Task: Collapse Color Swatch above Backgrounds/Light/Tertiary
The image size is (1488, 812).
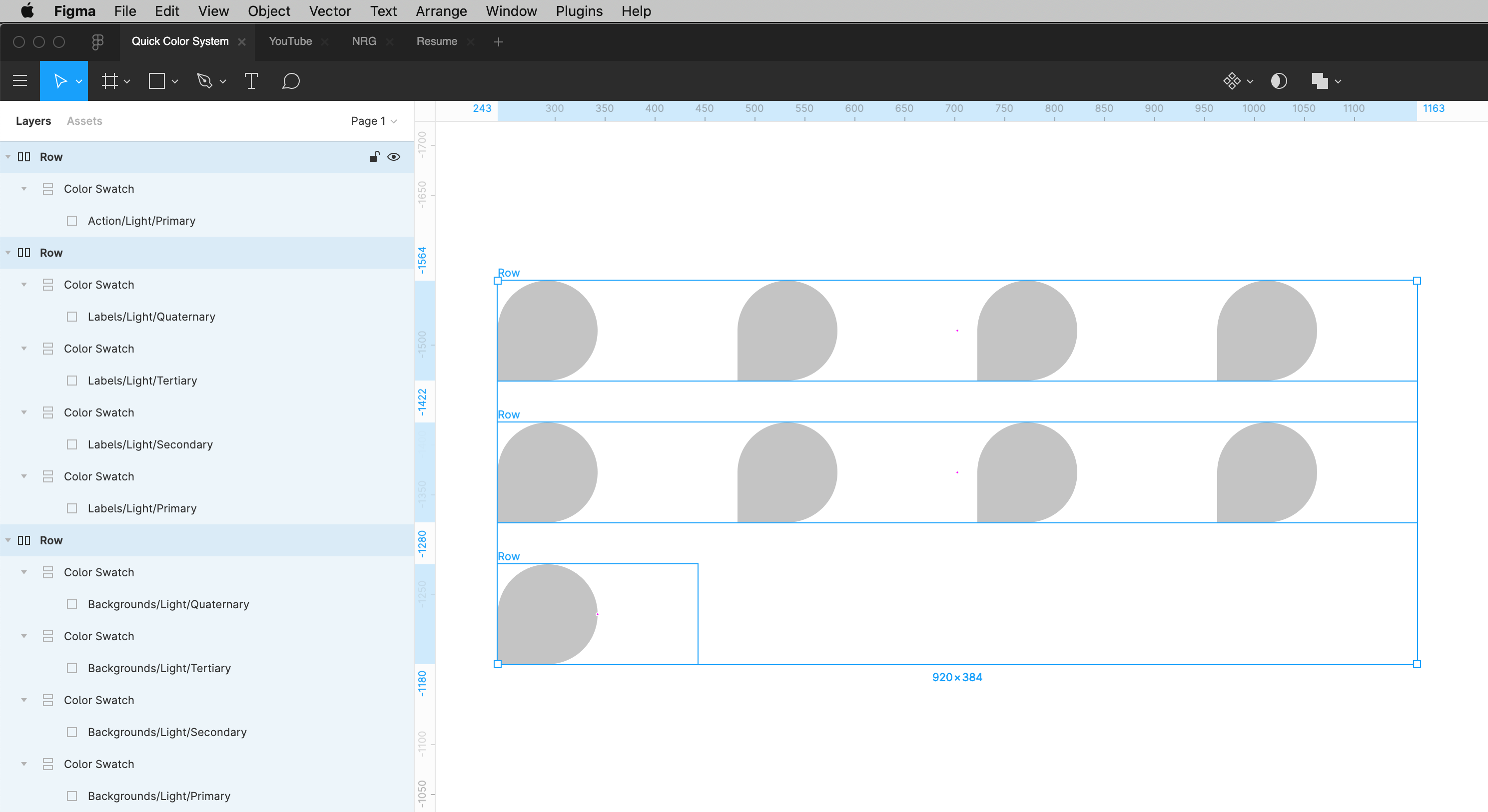Action: coord(23,636)
